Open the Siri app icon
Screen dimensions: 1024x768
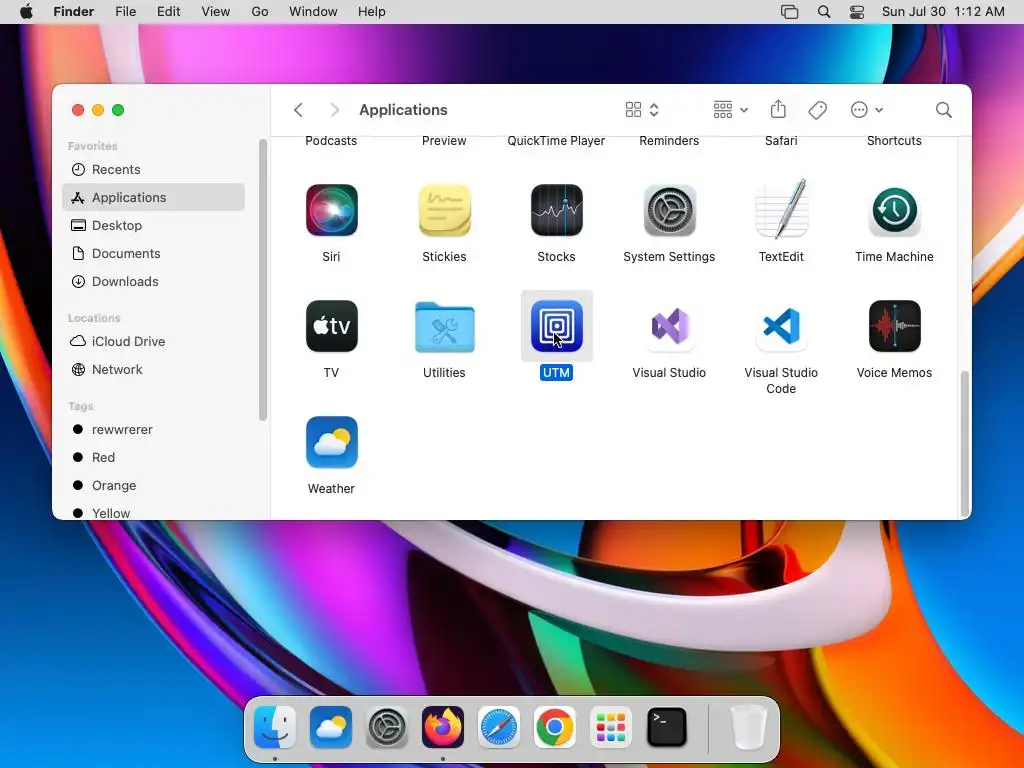pyautogui.click(x=331, y=210)
